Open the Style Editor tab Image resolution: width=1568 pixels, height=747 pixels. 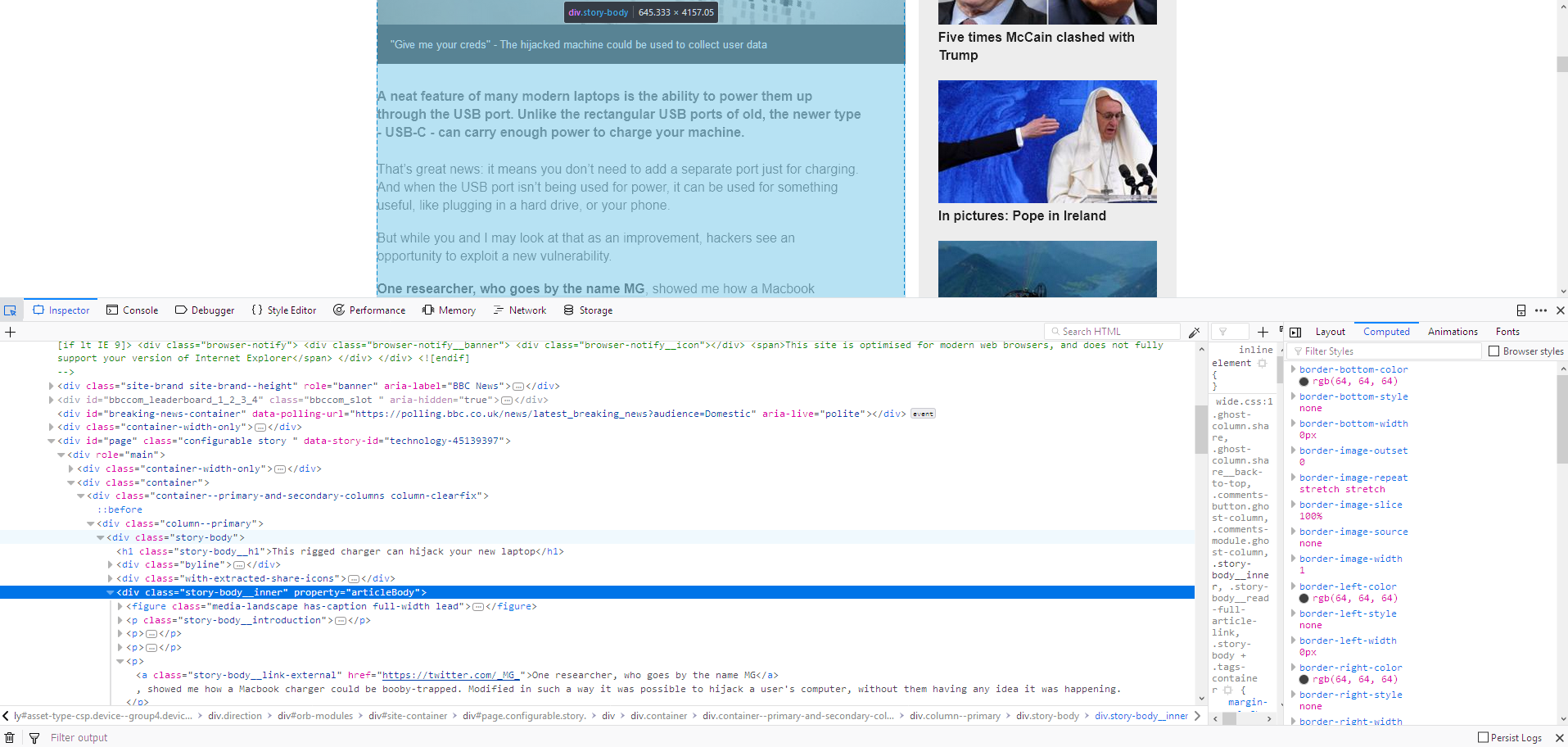pyautogui.click(x=283, y=310)
